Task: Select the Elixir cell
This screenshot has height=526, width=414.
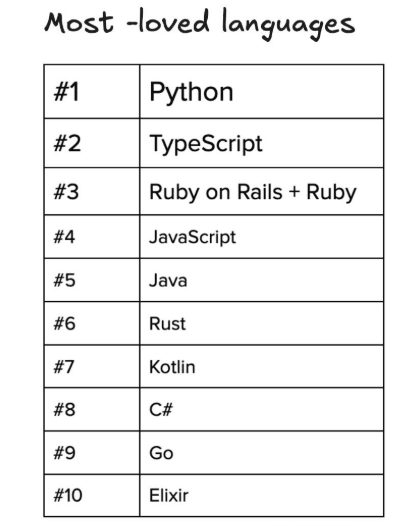Action: pyautogui.click(x=262, y=495)
